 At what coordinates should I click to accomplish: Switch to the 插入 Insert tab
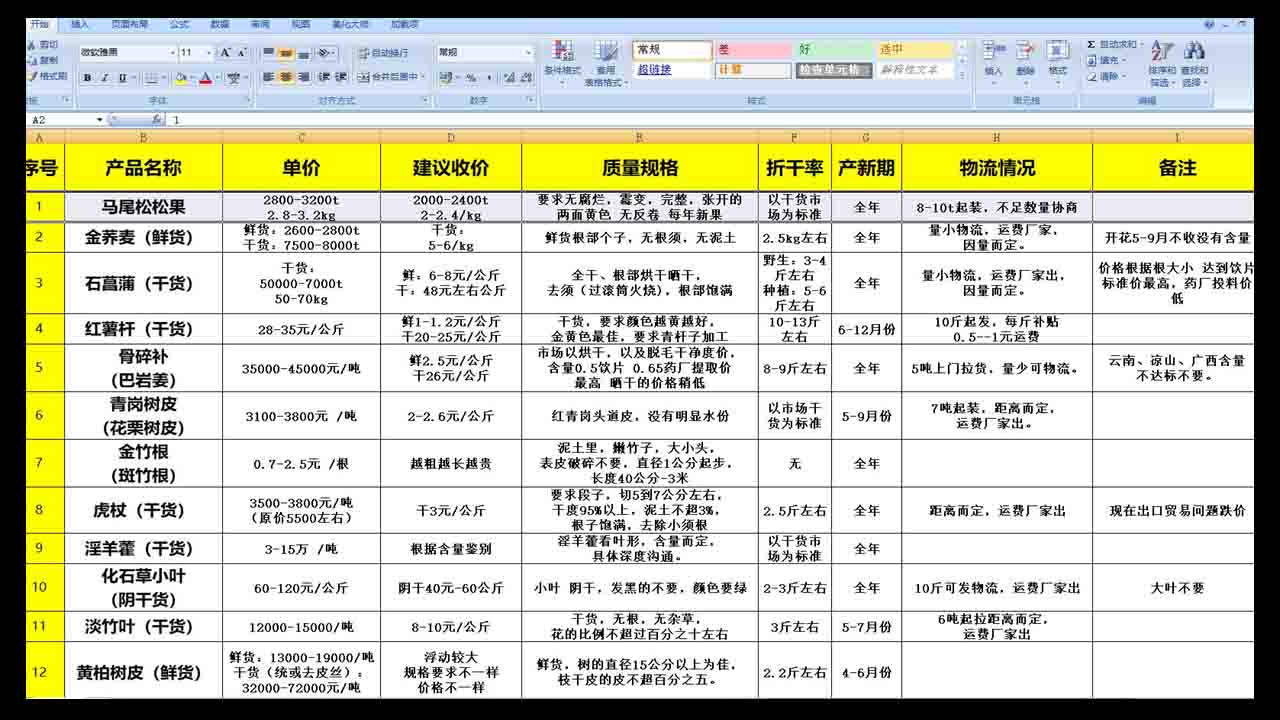click(80, 24)
